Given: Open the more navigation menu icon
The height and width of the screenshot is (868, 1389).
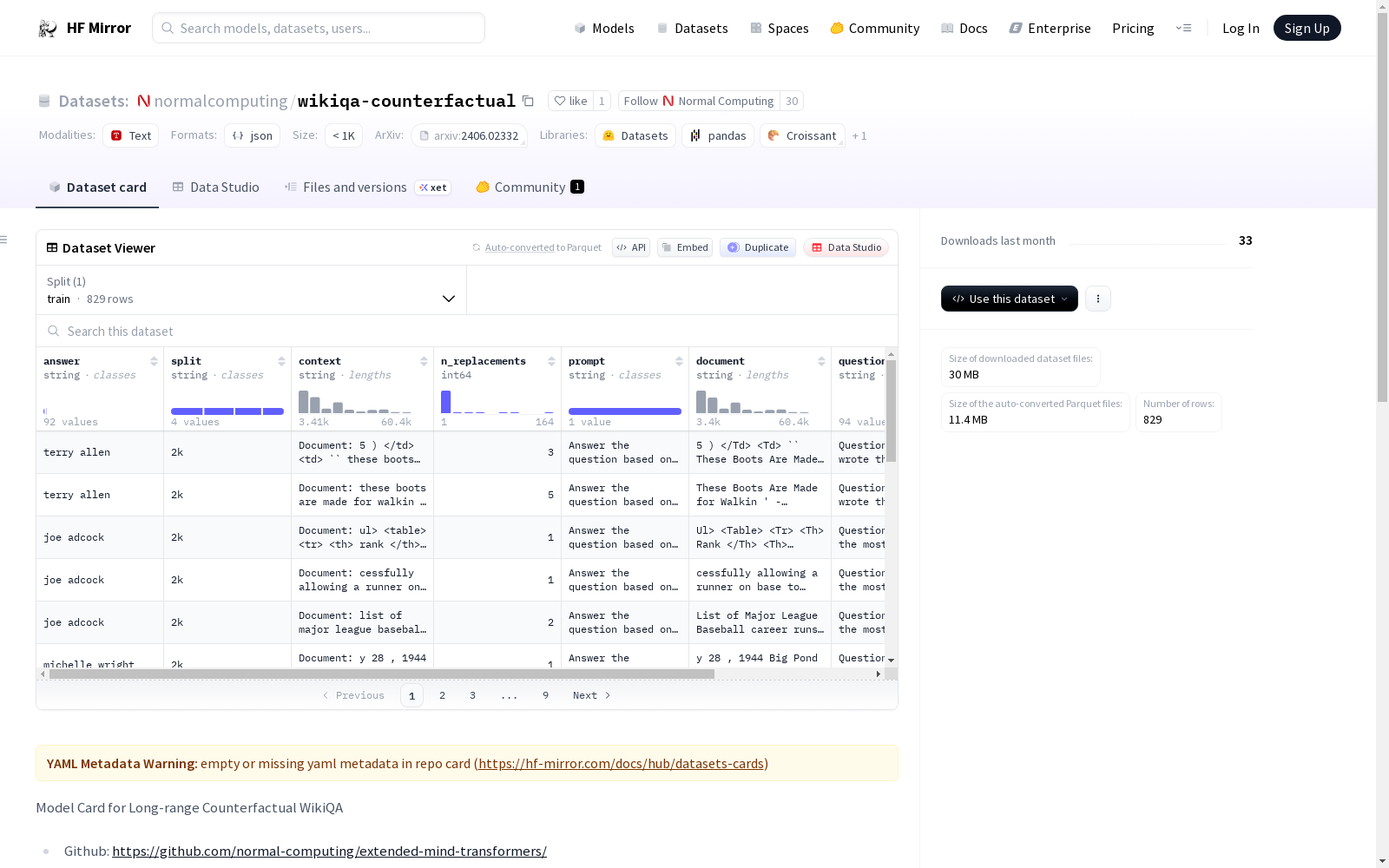Looking at the screenshot, I should coord(1183,28).
